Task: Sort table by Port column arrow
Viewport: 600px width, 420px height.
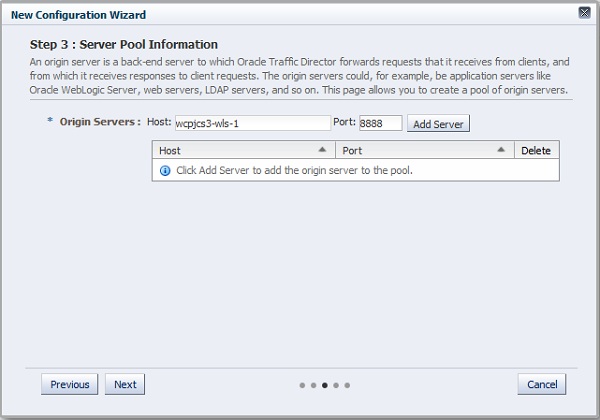Action: click(x=501, y=150)
